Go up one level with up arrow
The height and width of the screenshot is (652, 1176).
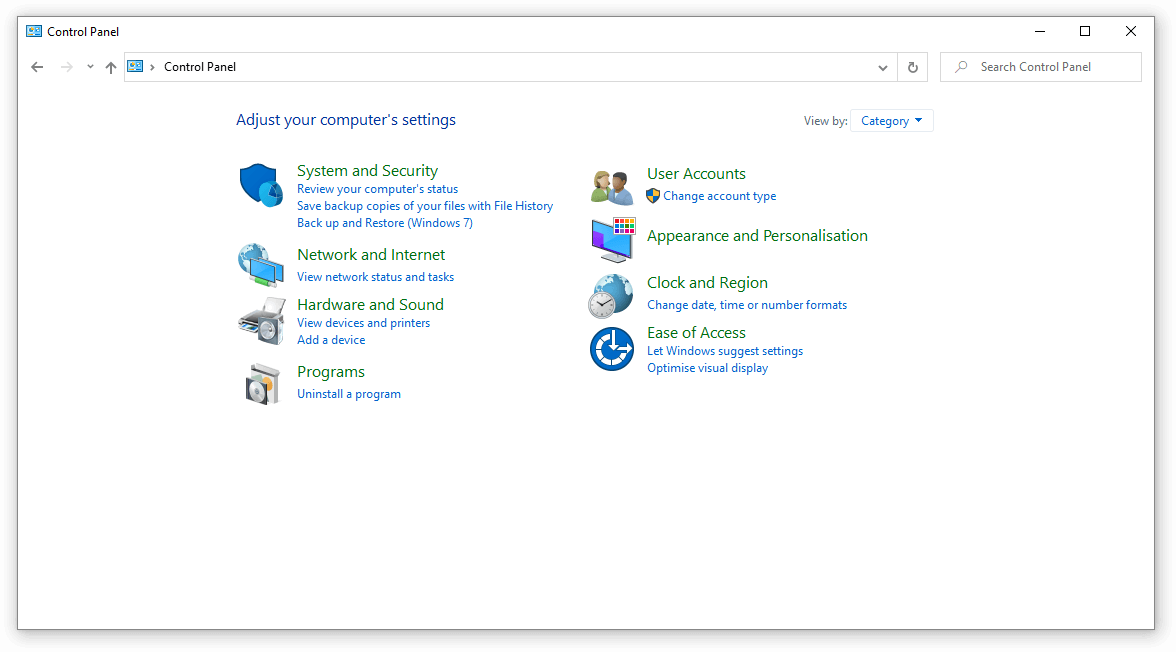[x=111, y=67]
